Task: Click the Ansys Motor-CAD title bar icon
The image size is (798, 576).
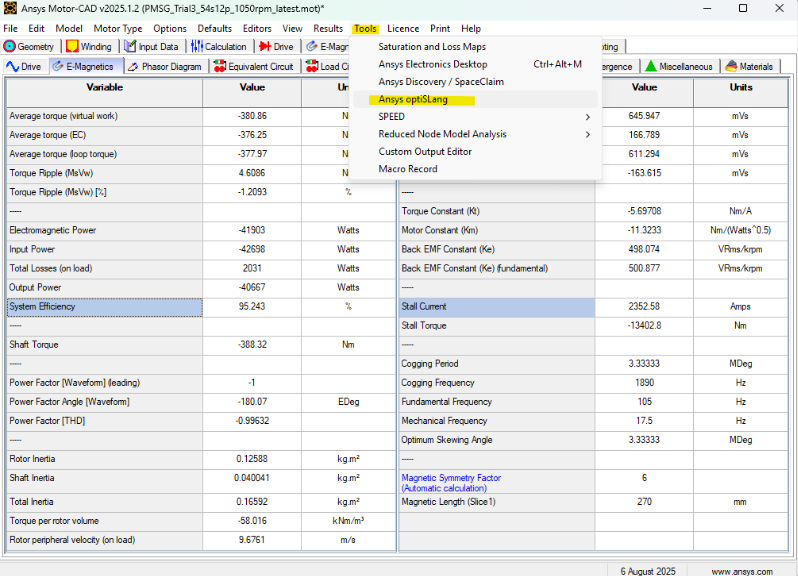Action: coord(11,9)
